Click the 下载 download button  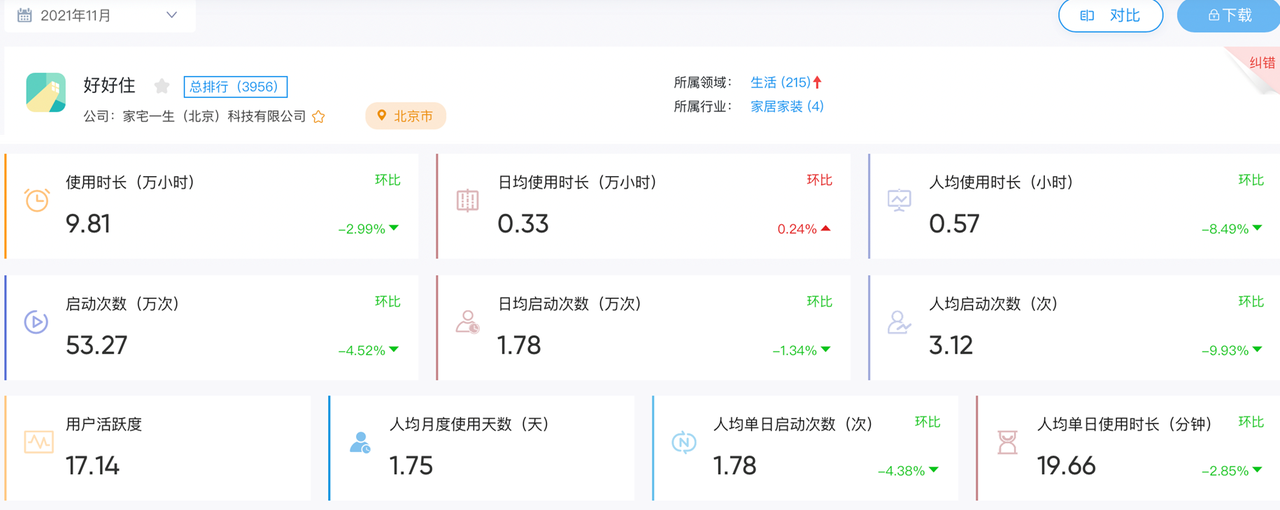coord(1229,16)
